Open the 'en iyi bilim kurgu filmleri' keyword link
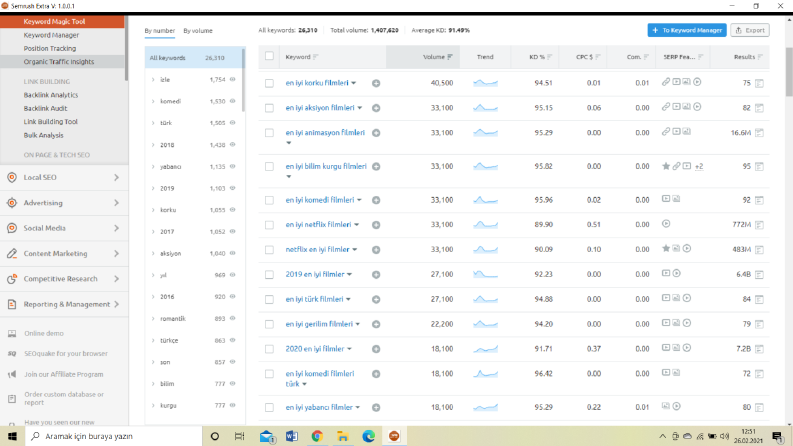Screen dimensions: 793x446 pos(326,166)
